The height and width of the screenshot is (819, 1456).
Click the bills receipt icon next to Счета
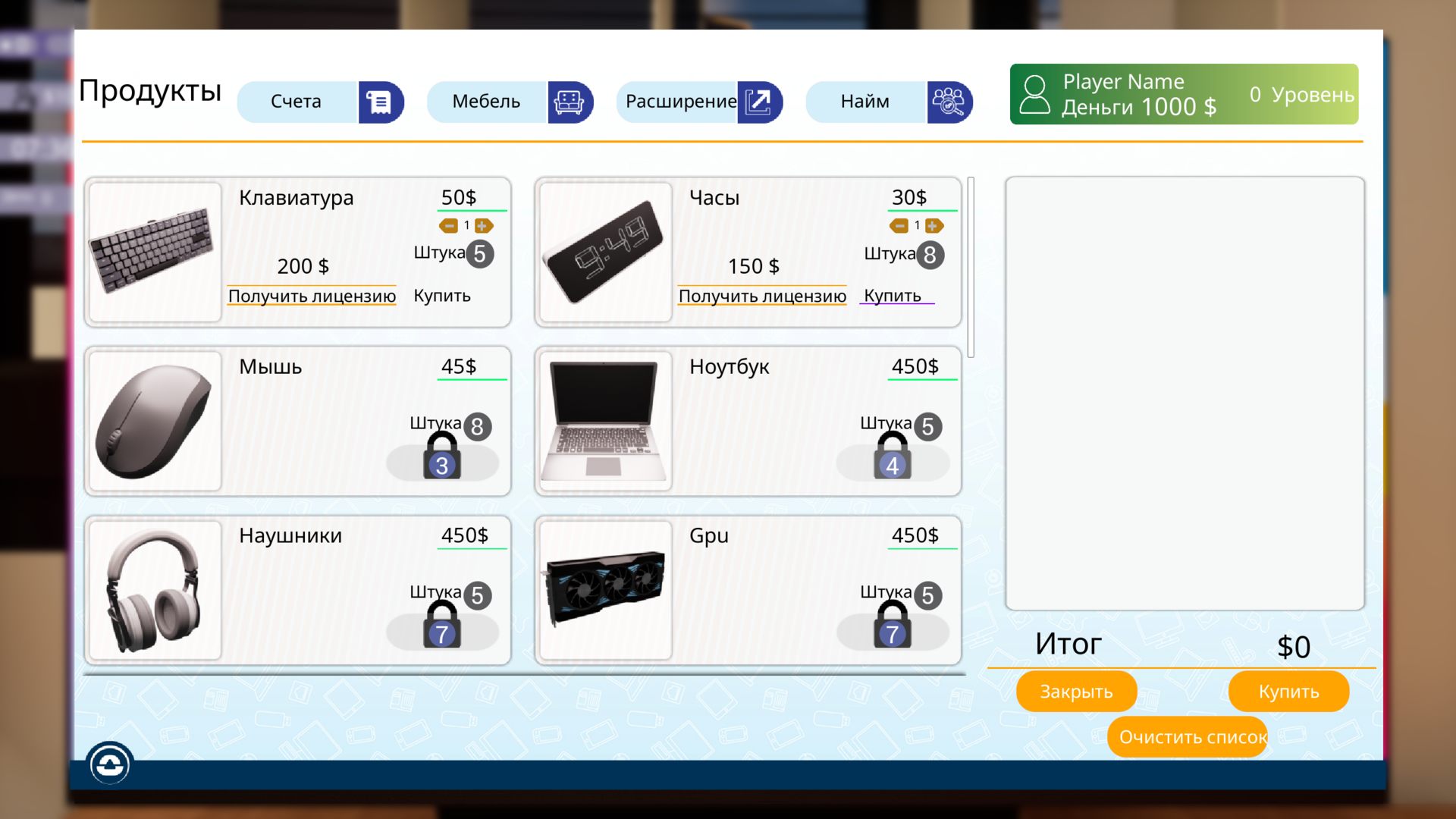point(379,102)
